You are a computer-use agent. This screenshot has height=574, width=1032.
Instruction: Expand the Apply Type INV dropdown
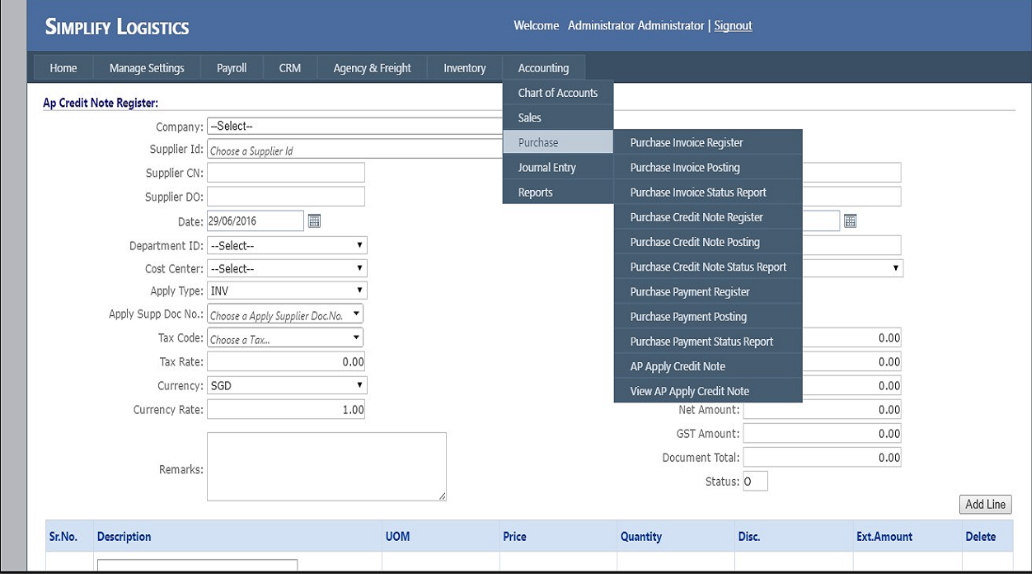tap(286, 291)
